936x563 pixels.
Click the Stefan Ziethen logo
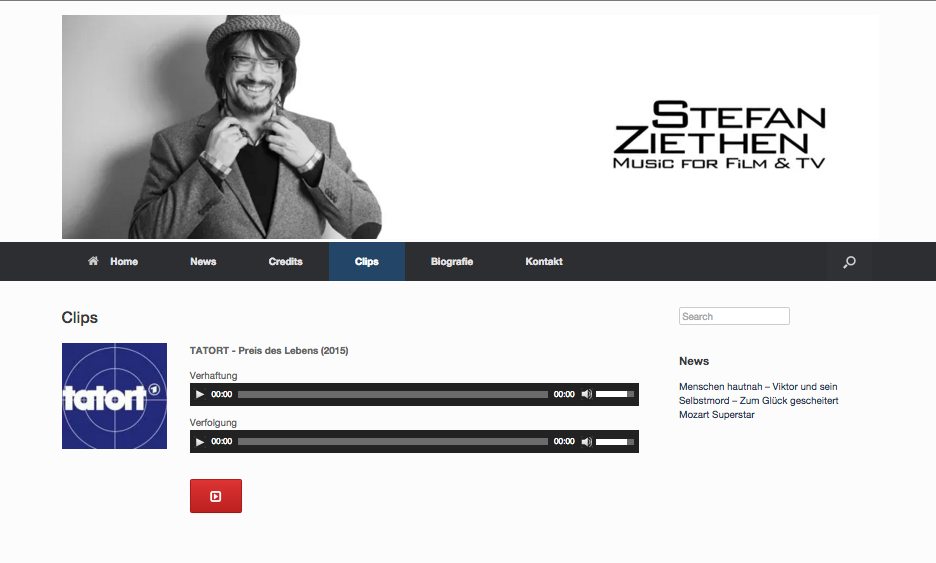(x=719, y=135)
